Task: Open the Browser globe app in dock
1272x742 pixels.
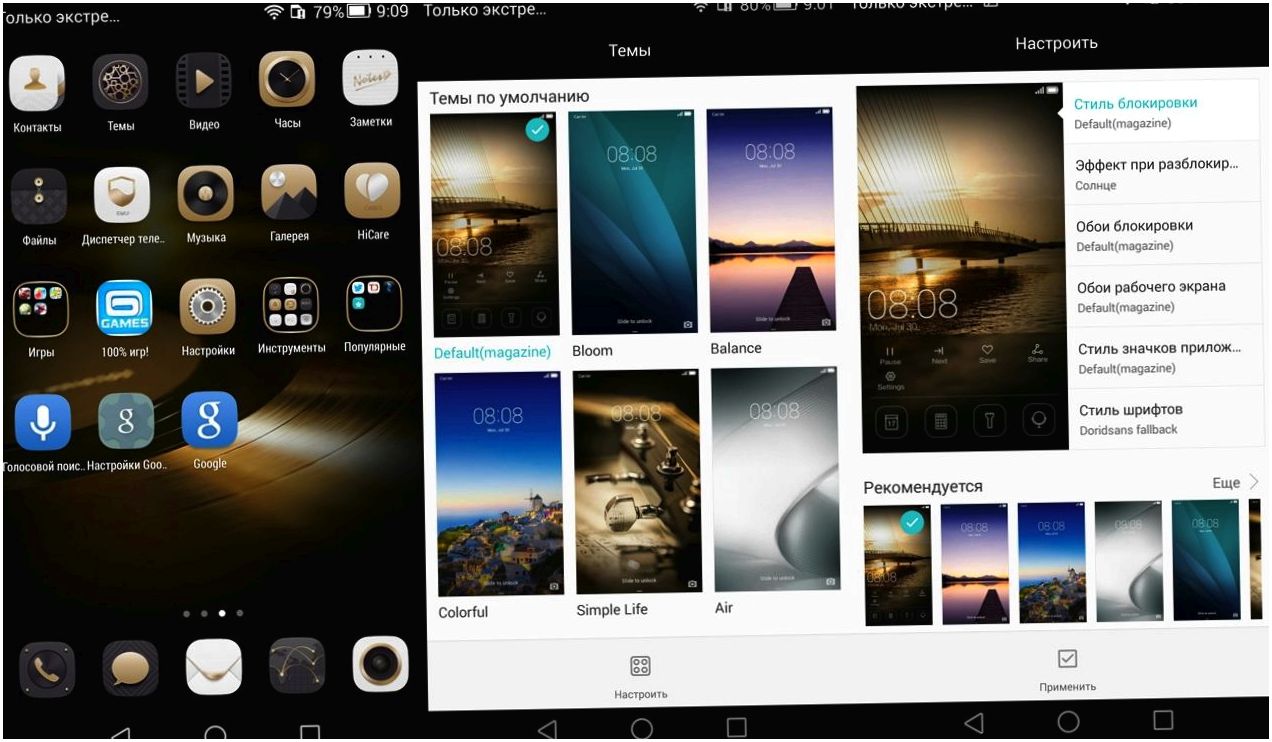Action: pyautogui.click(x=297, y=665)
